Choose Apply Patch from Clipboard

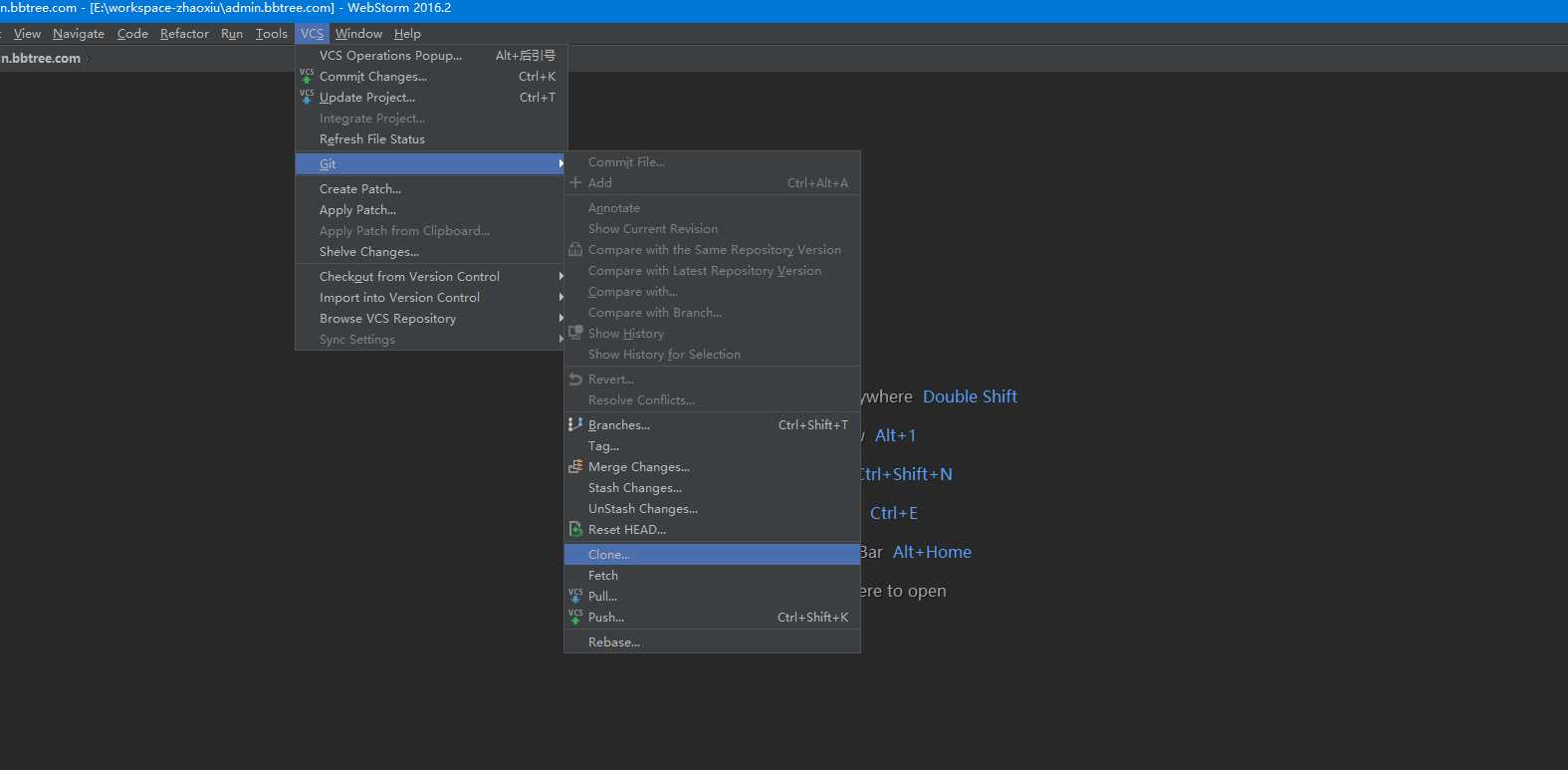(x=431, y=230)
